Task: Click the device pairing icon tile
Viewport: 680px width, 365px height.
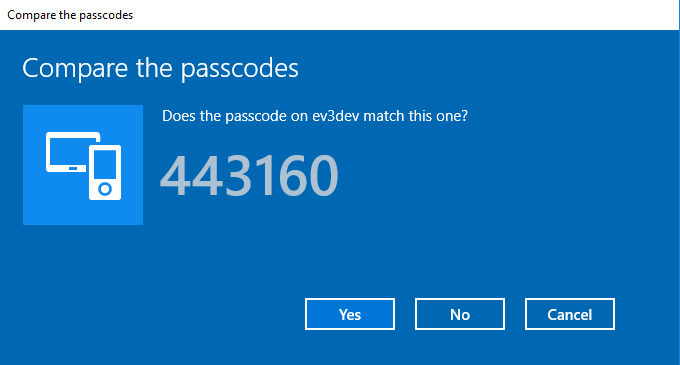Action: click(83, 165)
